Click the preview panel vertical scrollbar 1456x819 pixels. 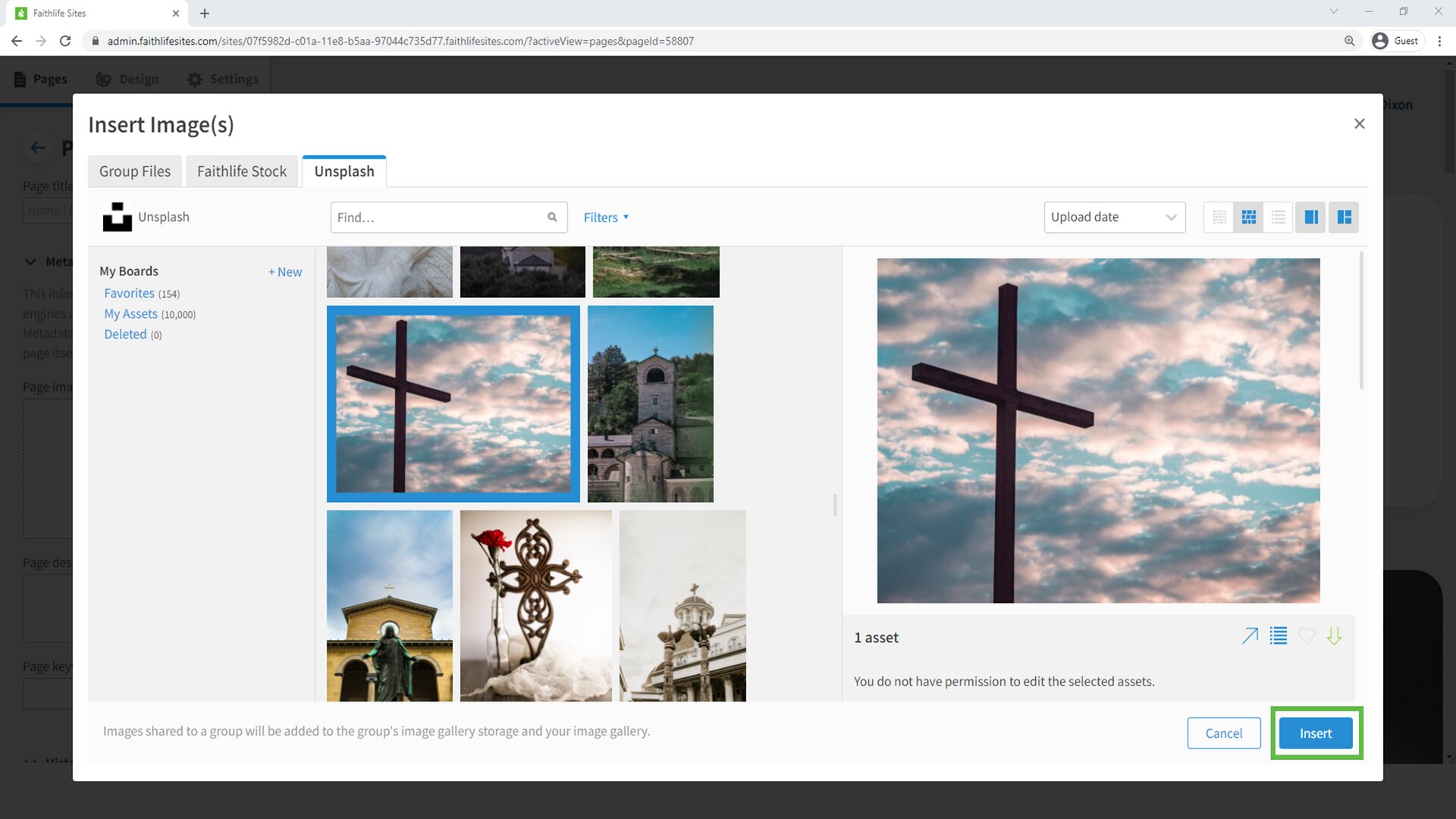click(x=1361, y=320)
